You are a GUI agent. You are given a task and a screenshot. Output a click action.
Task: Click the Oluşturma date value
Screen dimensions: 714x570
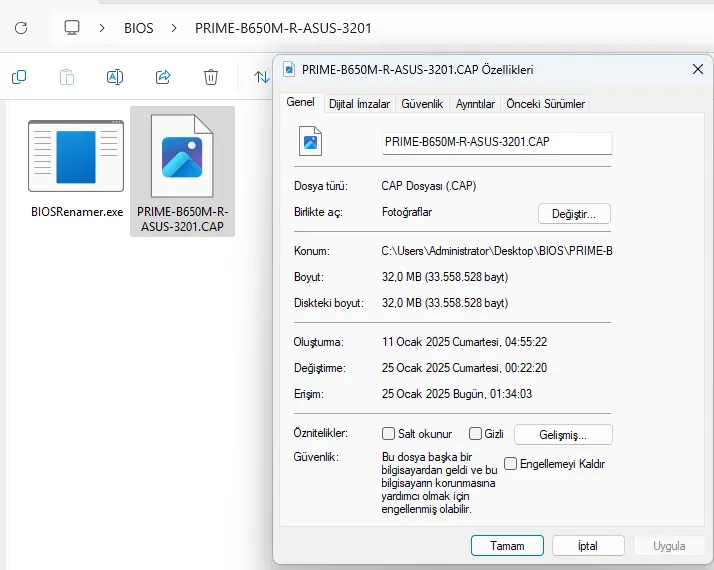click(x=464, y=342)
